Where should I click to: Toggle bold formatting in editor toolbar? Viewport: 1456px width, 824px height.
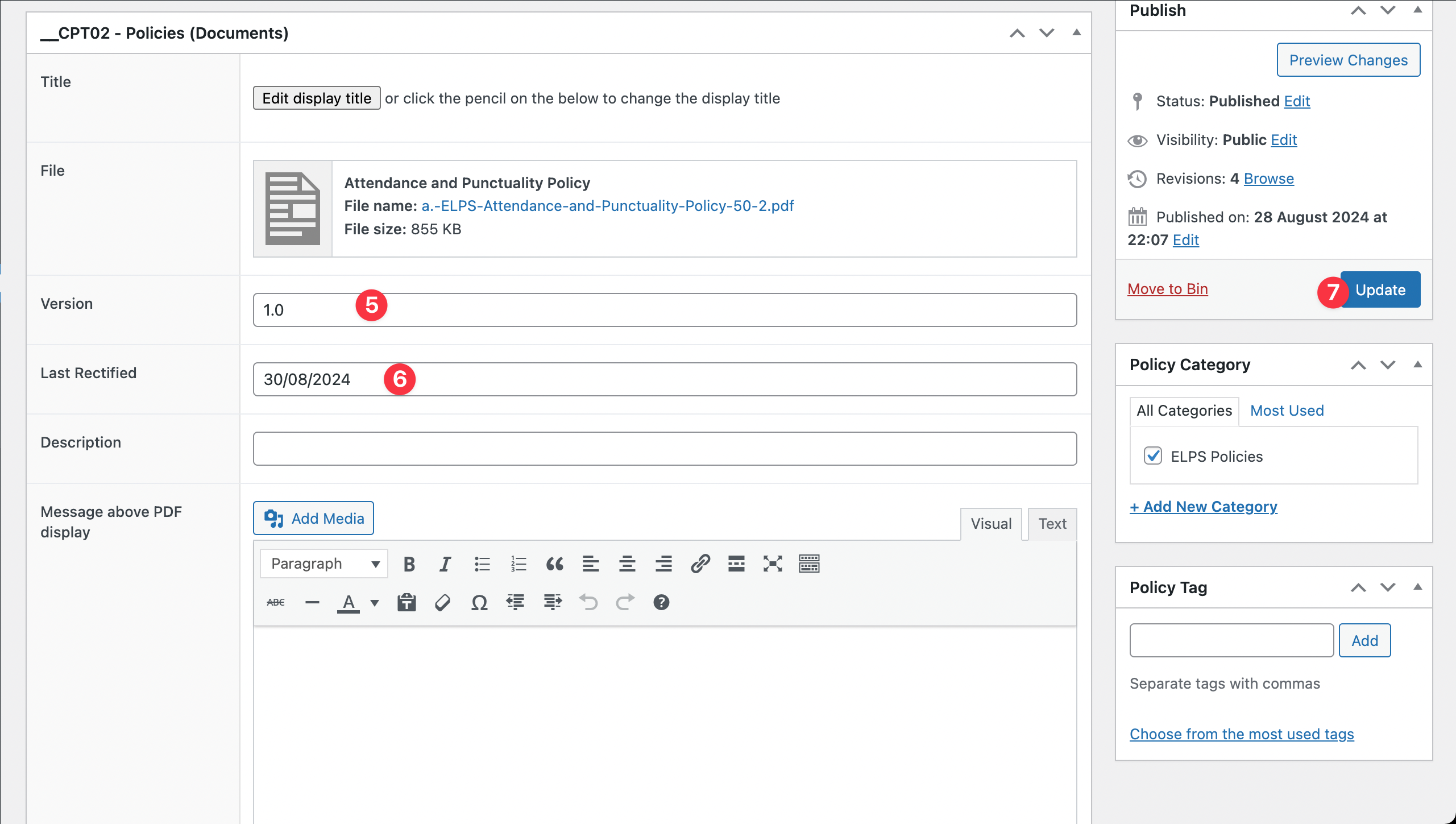click(409, 564)
